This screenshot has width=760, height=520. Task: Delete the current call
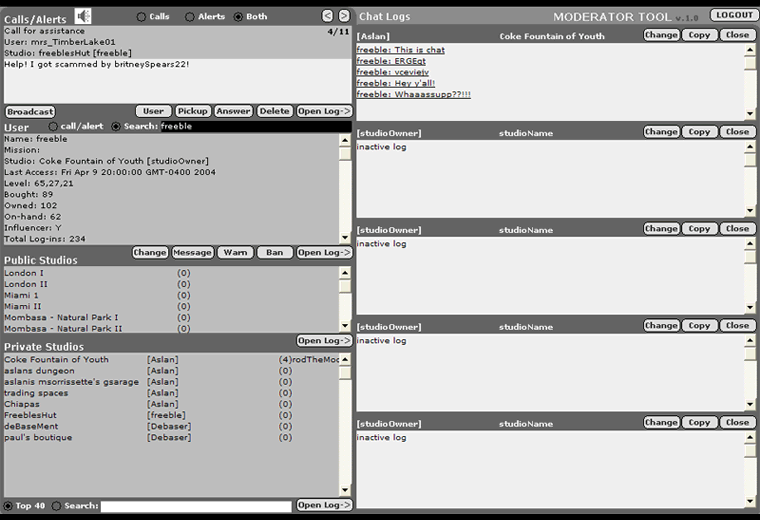click(274, 111)
